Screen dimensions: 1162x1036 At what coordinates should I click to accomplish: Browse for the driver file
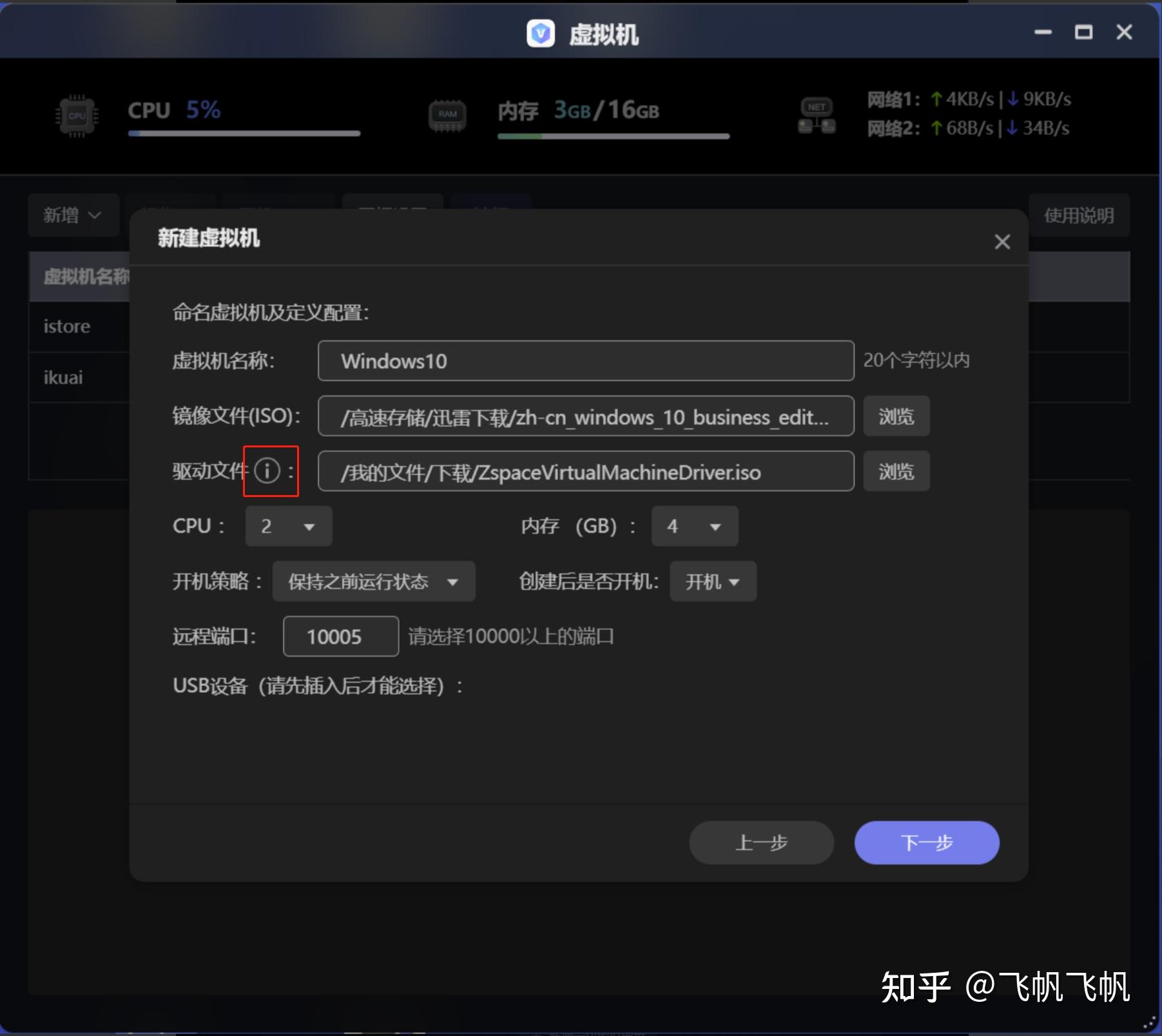click(x=896, y=471)
